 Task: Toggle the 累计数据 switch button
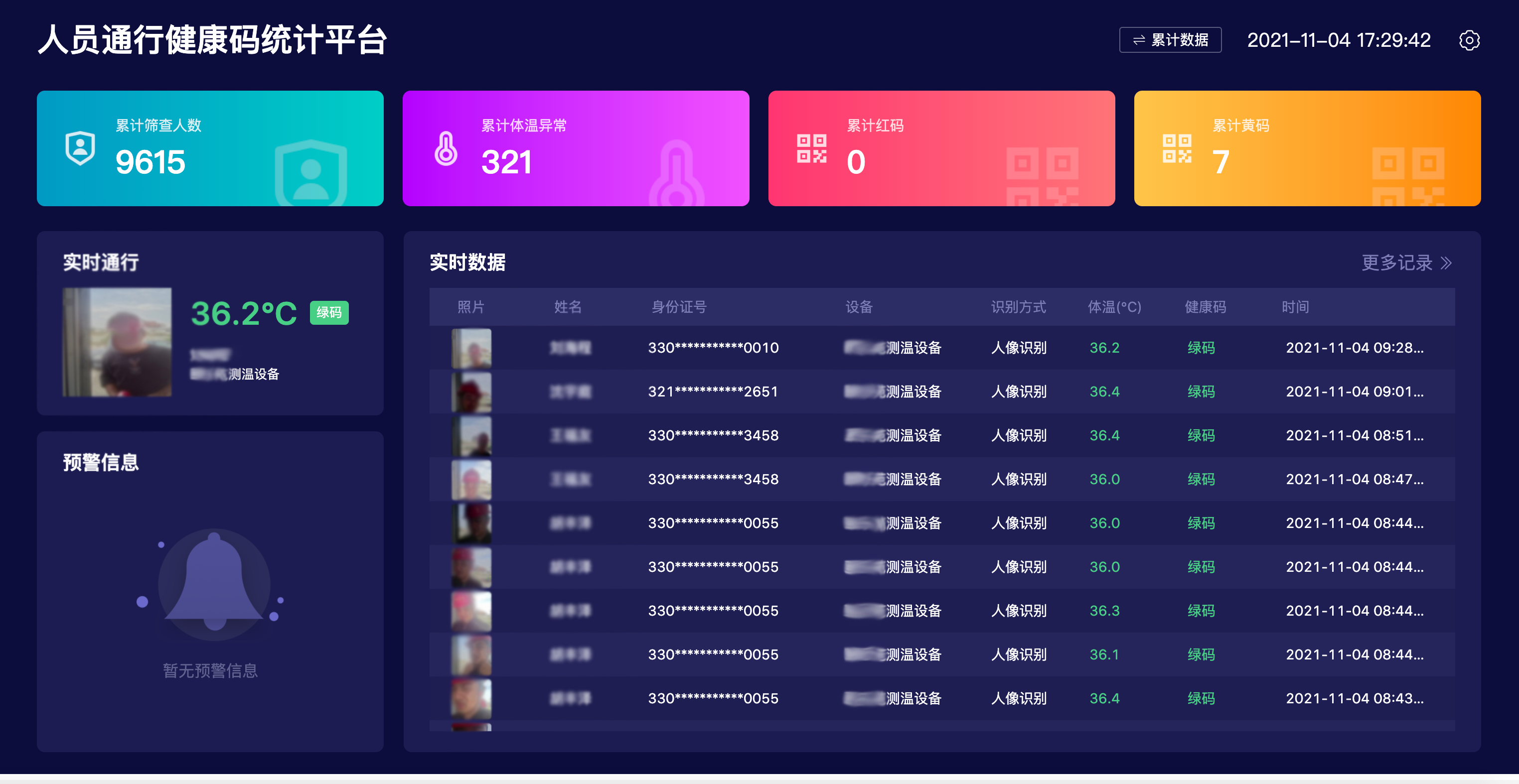(x=1170, y=40)
